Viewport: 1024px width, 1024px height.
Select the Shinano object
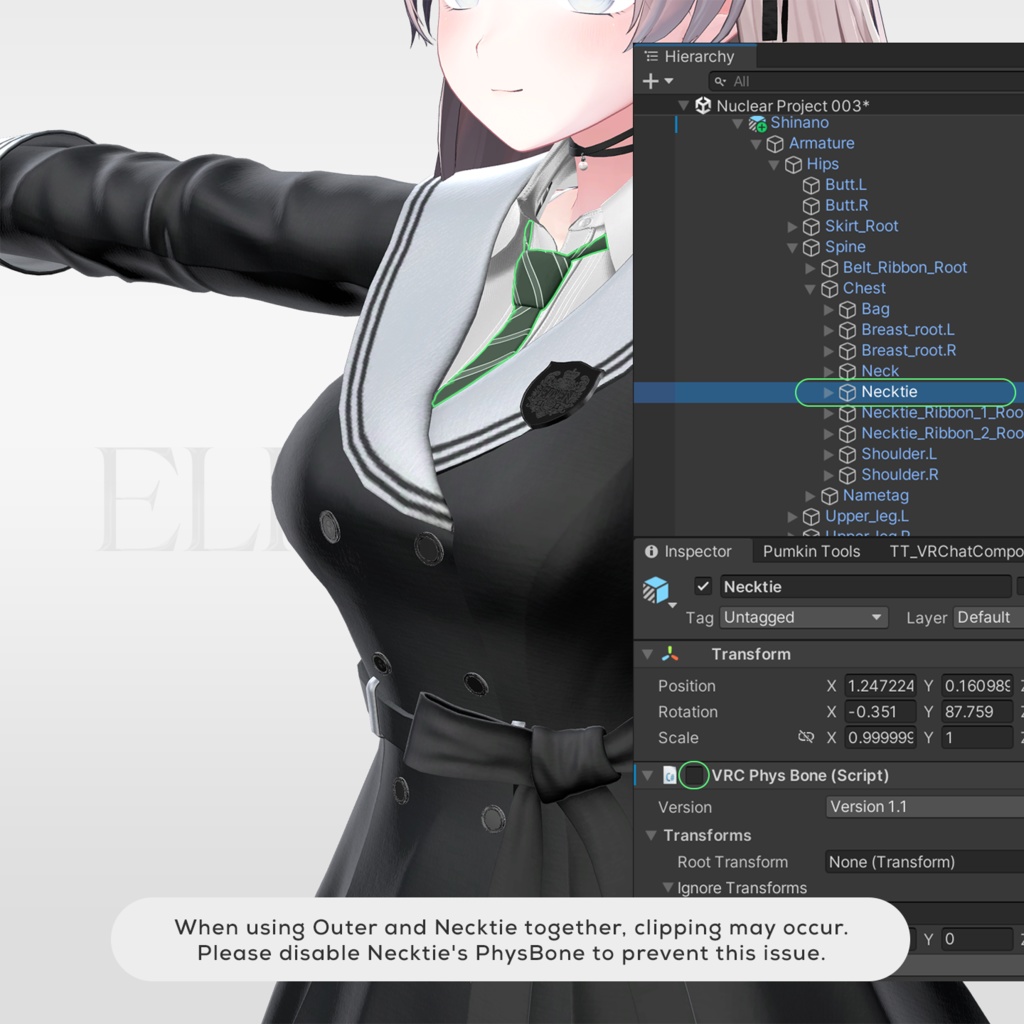click(x=799, y=123)
